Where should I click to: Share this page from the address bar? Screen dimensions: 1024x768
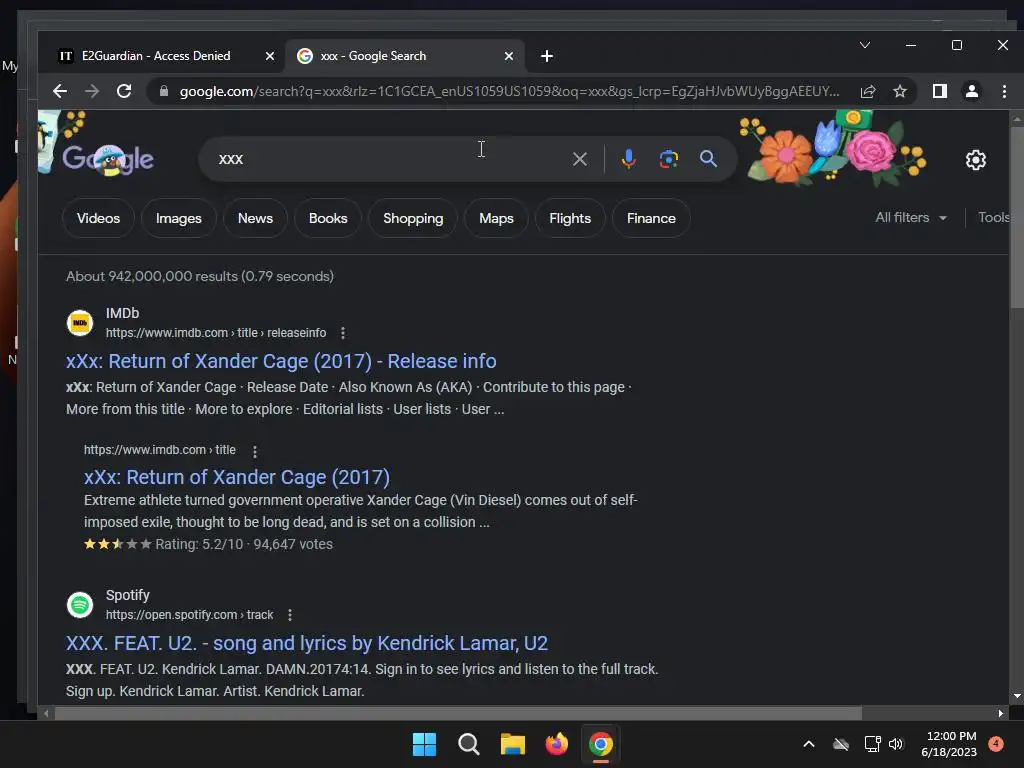868,91
